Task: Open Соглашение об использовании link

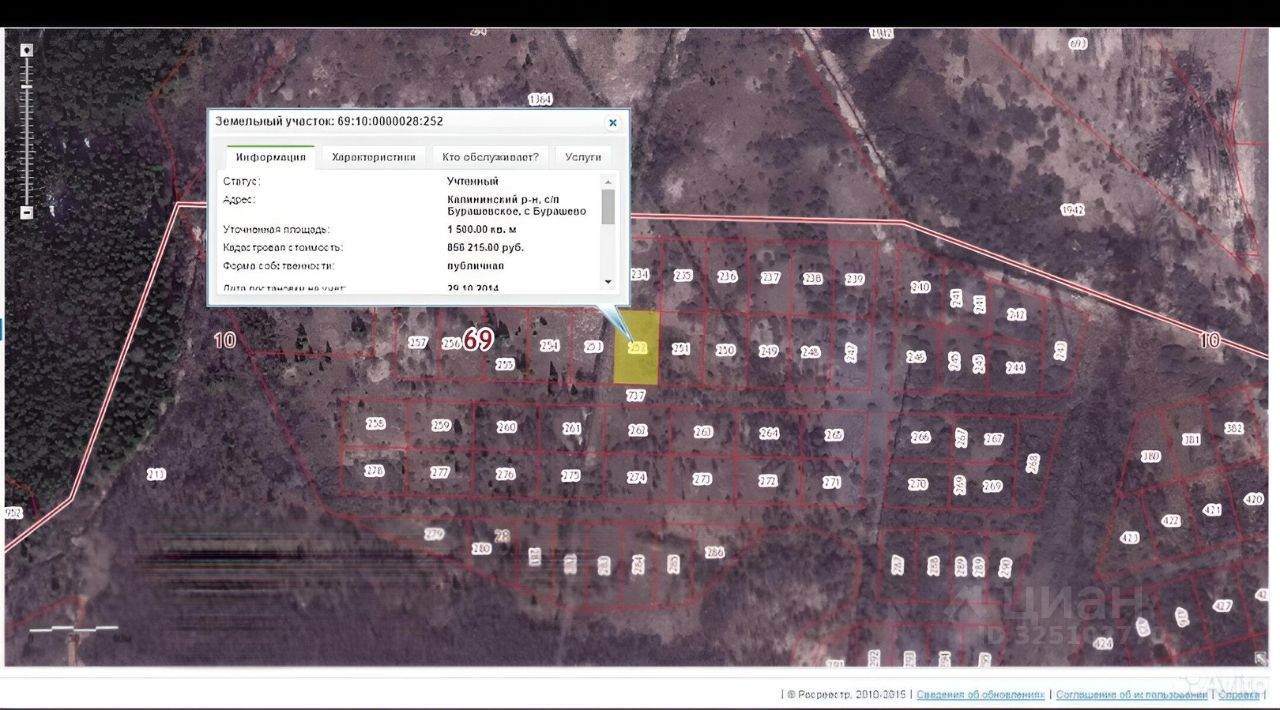Action: coord(1131,694)
